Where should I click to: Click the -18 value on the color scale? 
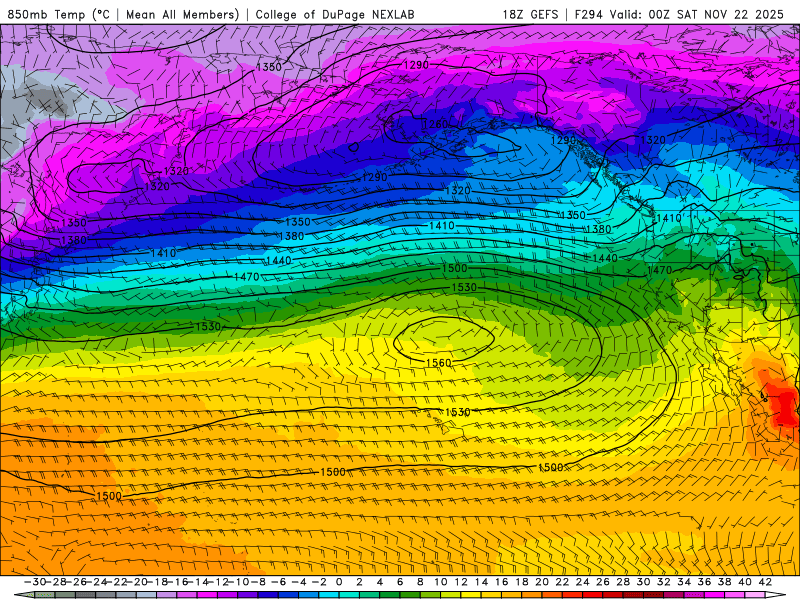(x=157, y=582)
